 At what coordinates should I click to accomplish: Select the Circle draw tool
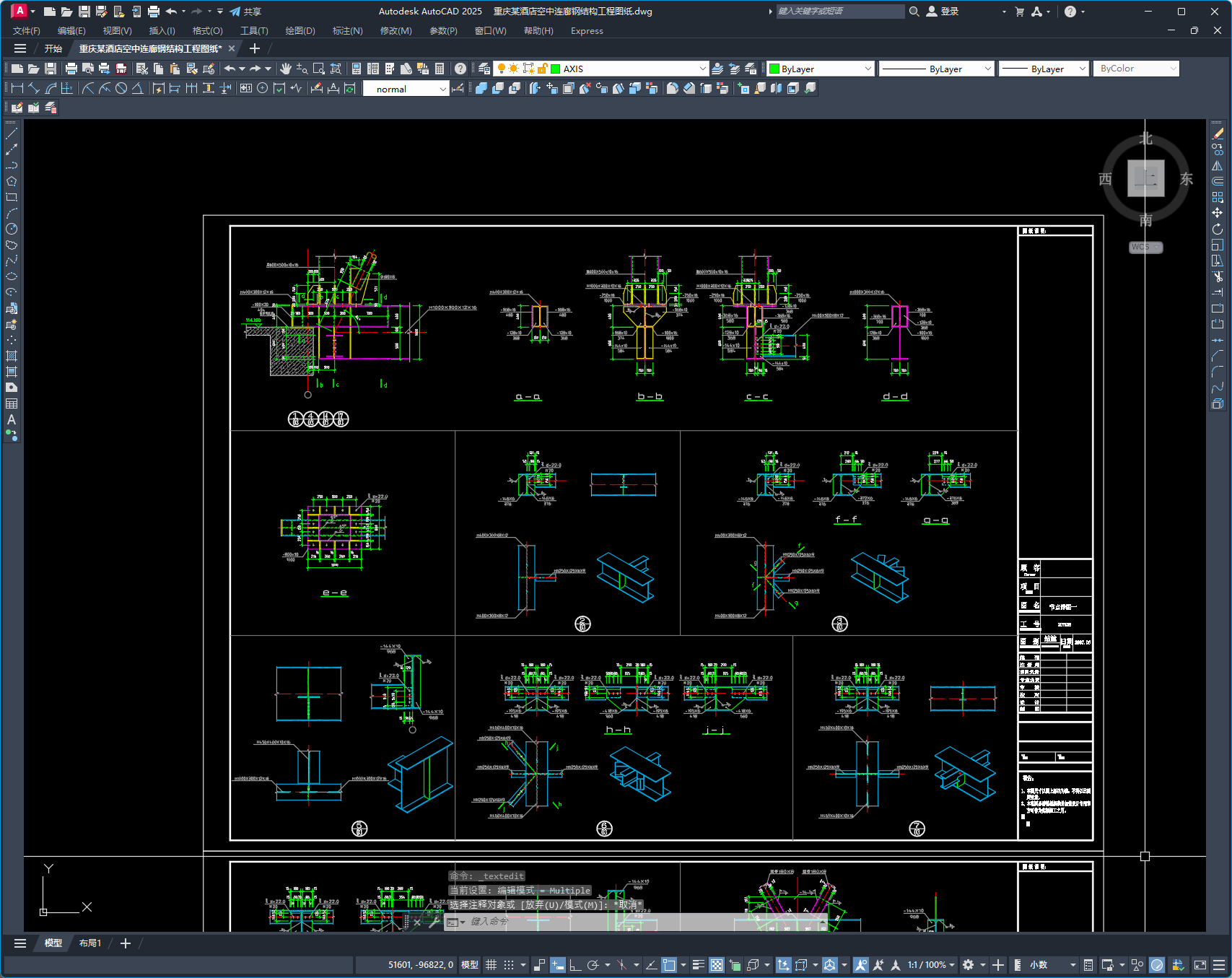point(12,229)
